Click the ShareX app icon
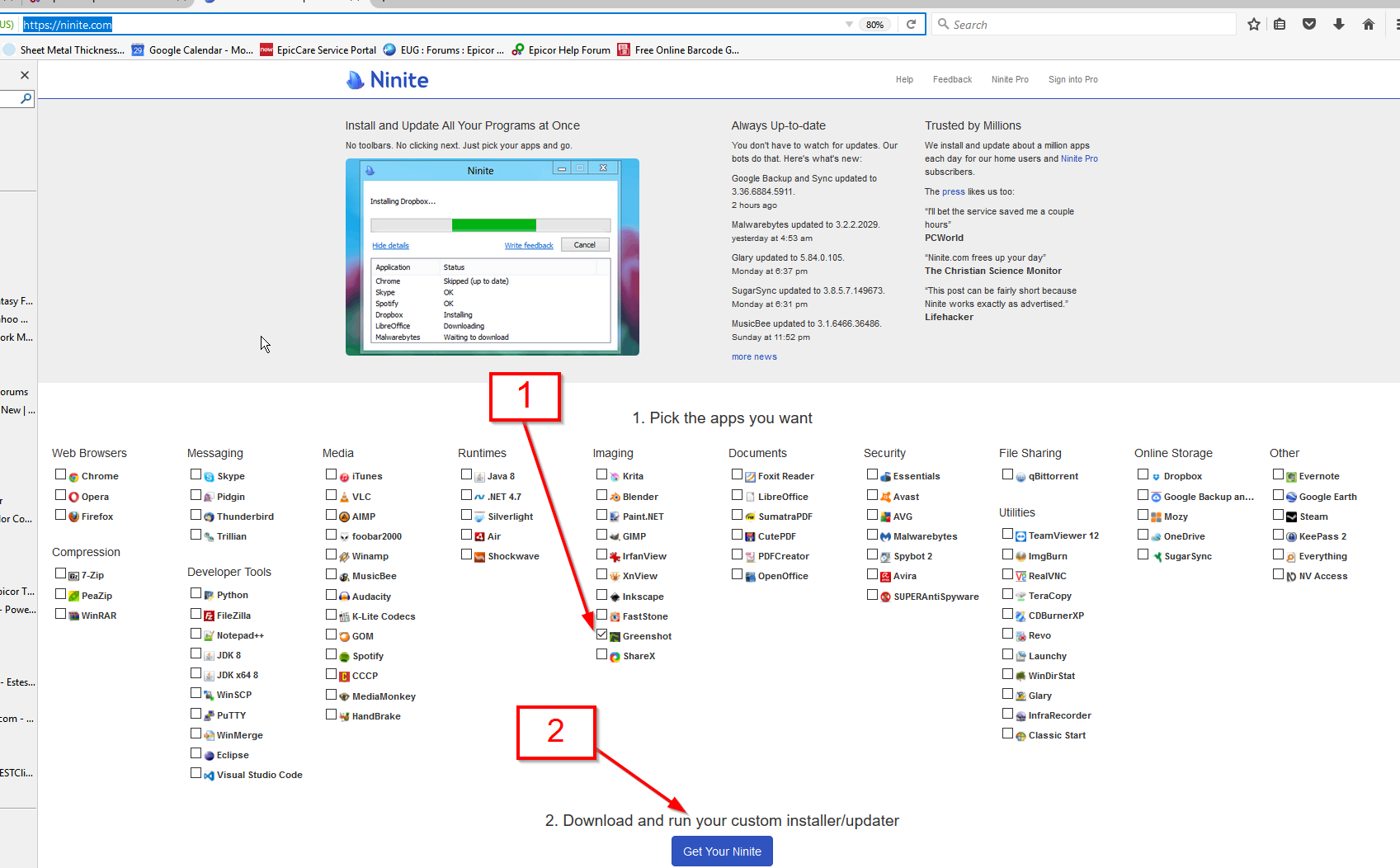Viewport: 1400px width, 868px height. (615, 657)
